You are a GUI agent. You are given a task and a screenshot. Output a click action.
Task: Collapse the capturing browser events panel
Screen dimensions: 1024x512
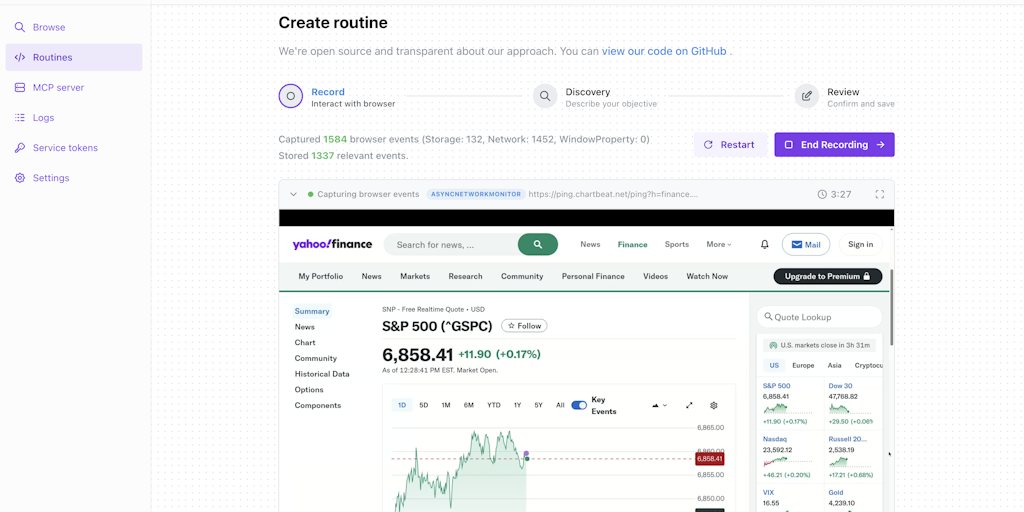[x=293, y=194]
